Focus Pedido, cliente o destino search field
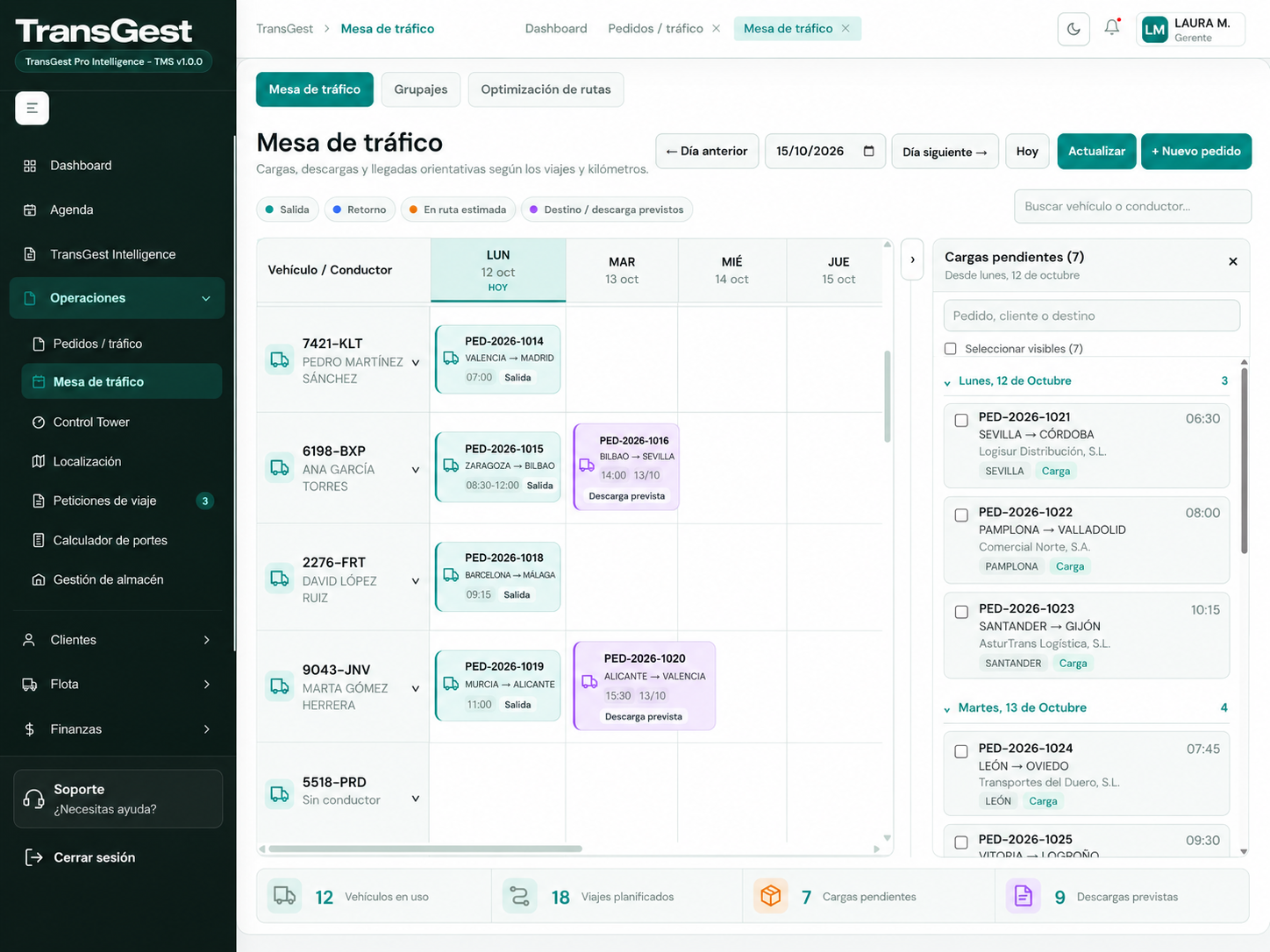 coord(1091,316)
